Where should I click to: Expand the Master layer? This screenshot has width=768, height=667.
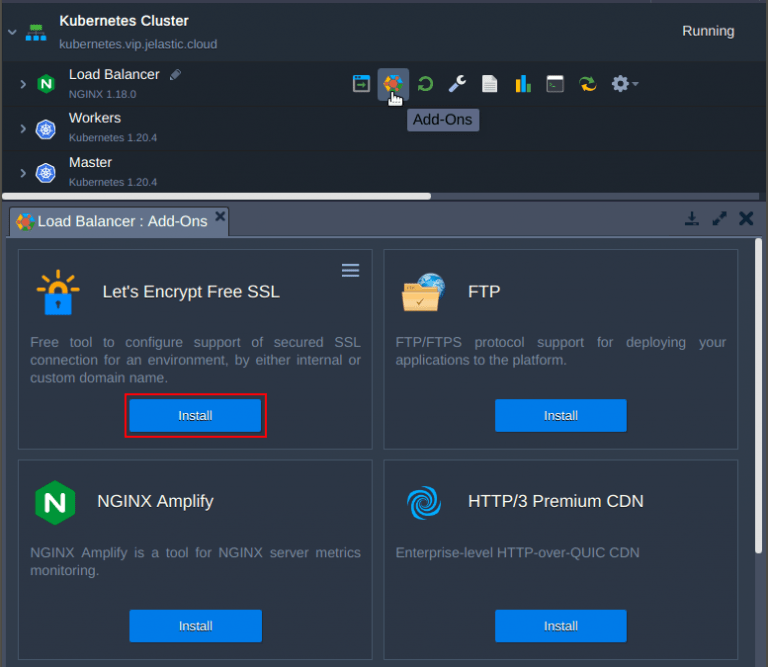(x=23, y=173)
